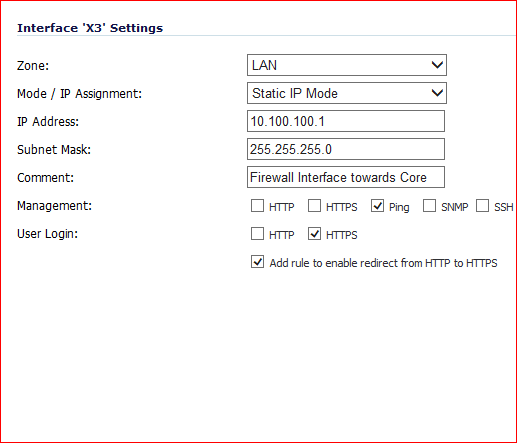Viewport: 517px width, 443px height.
Task: Enable Management HTTPS checkbox
Action: 314,206
